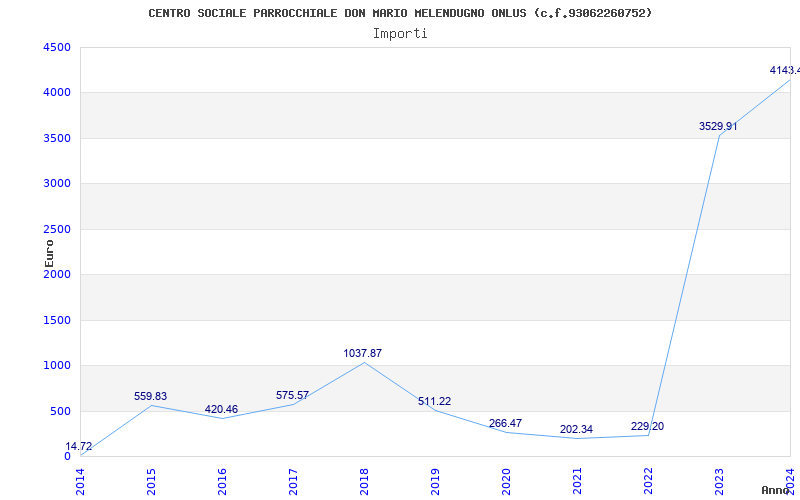Viewport: 800px width, 500px height.
Task: Select the 3529.91 data label
Action: coord(718,127)
